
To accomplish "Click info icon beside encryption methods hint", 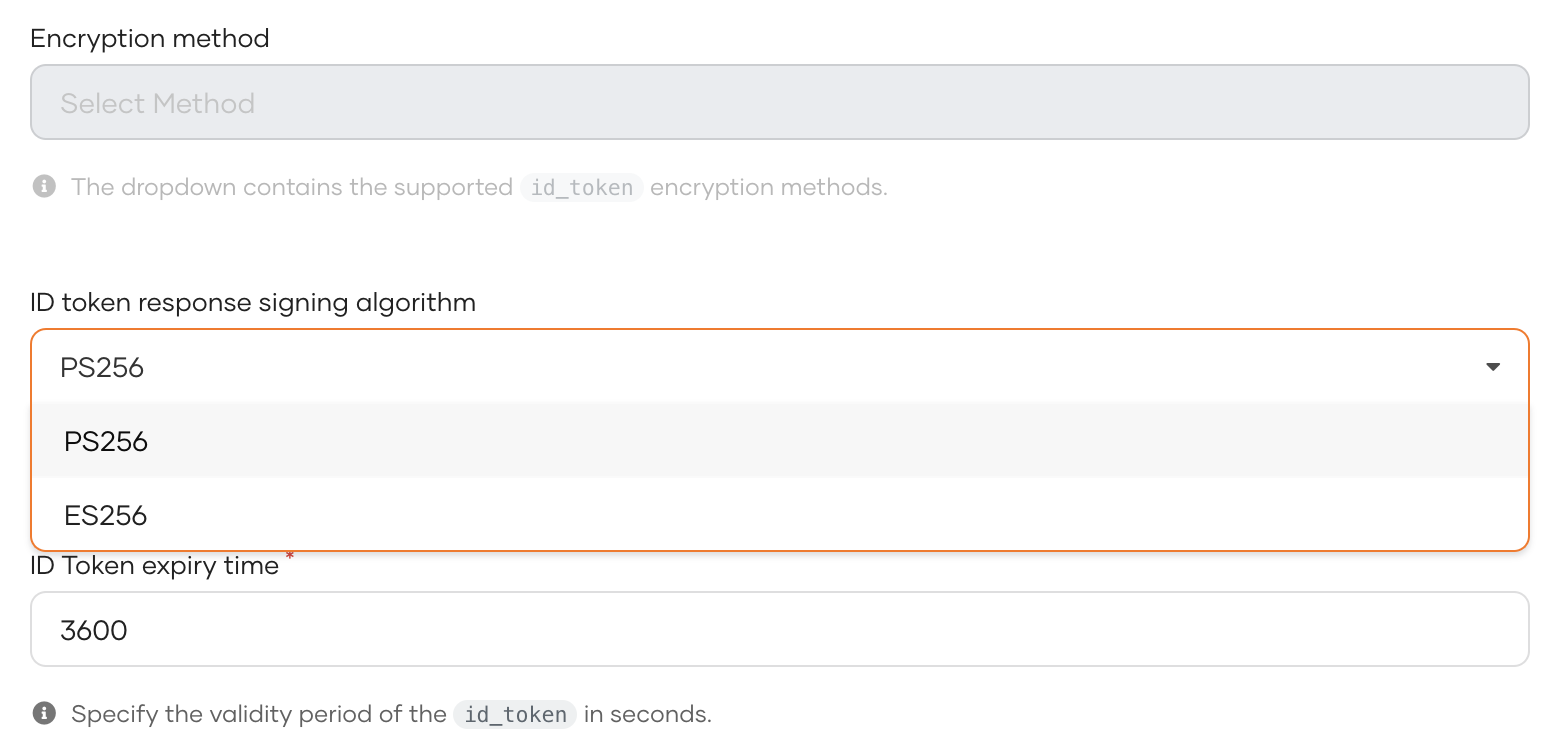I will (x=44, y=187).
